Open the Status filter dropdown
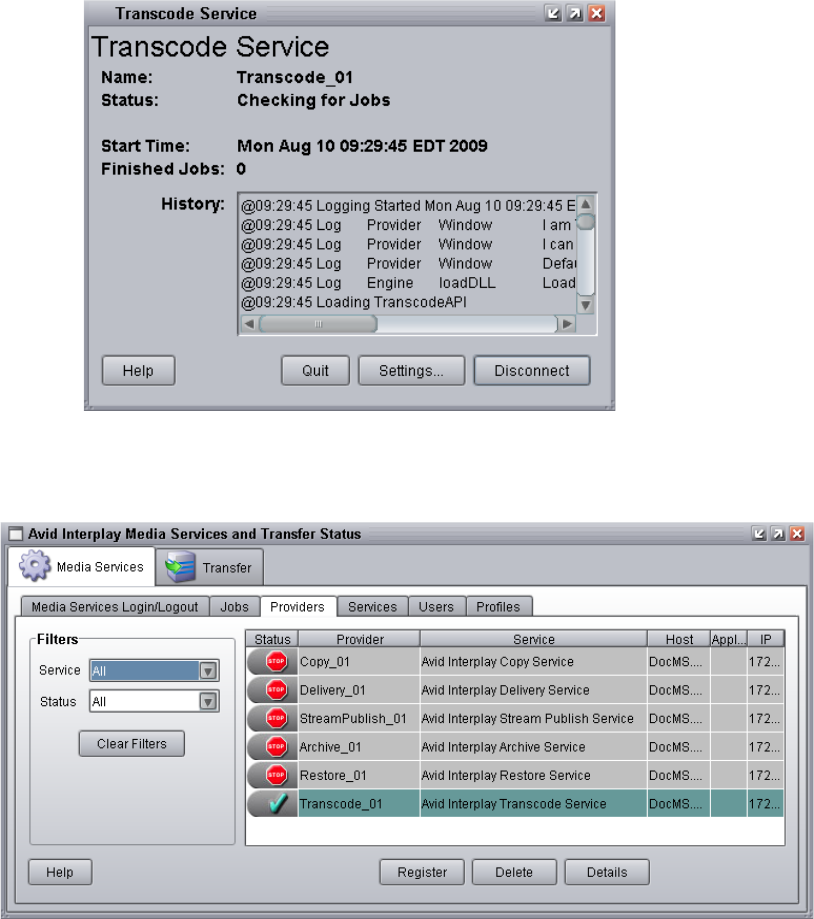814x919 pixels. tap(208, 701)
